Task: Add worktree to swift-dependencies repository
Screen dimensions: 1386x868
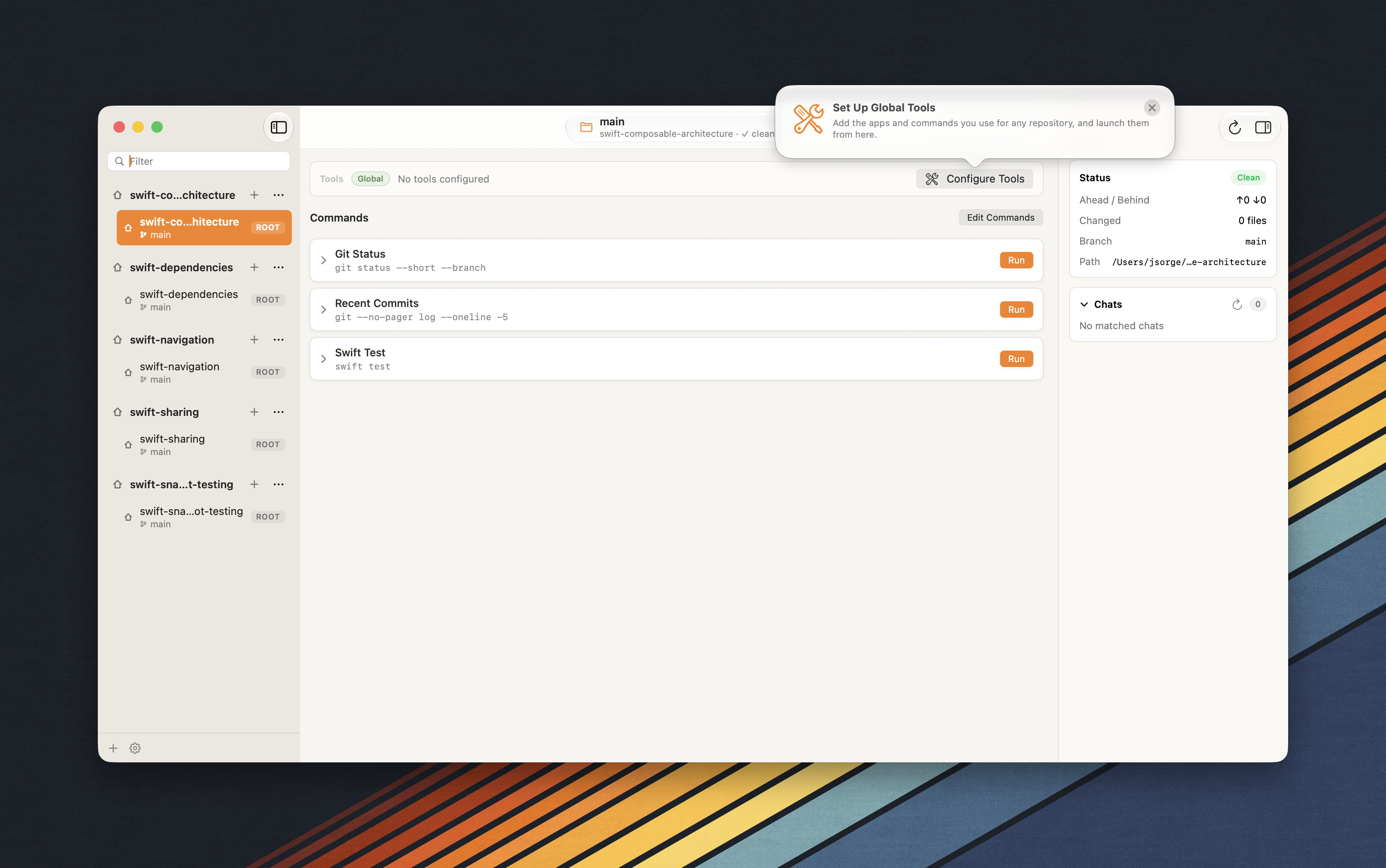Action: (254, 268)
